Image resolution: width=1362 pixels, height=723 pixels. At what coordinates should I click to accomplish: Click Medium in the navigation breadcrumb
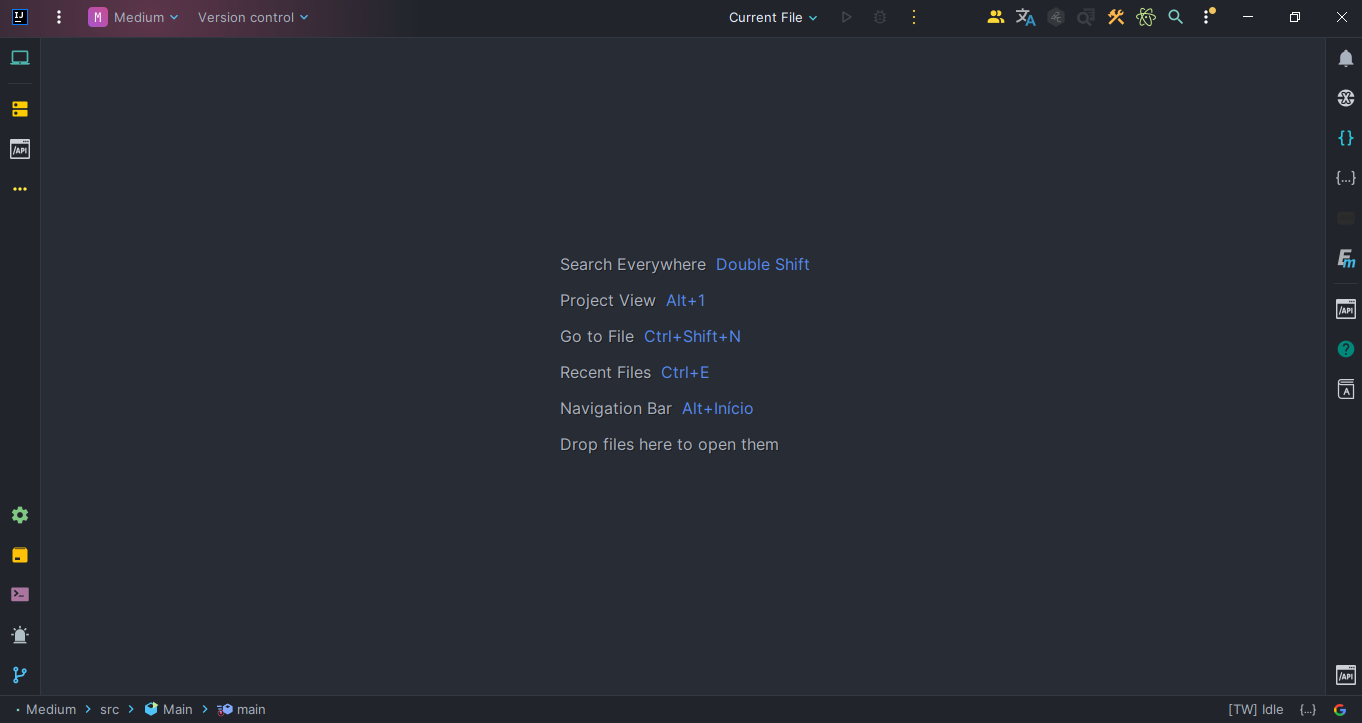51,709
